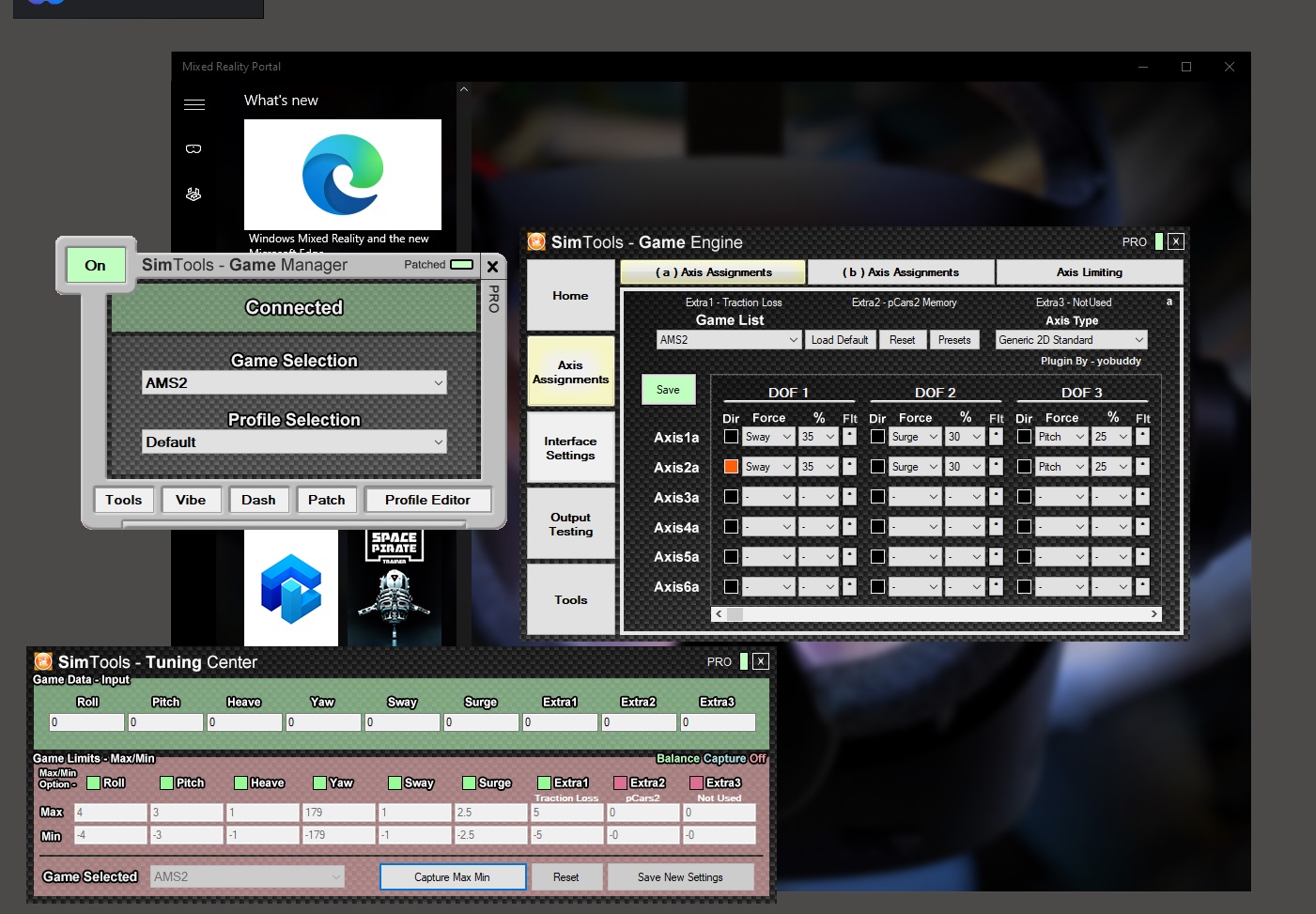The width and height of the screenshot is (1316, 914).
Task: Click the headset icon in Mixed Reality Portal sidebar
Action: click(194, 148)
